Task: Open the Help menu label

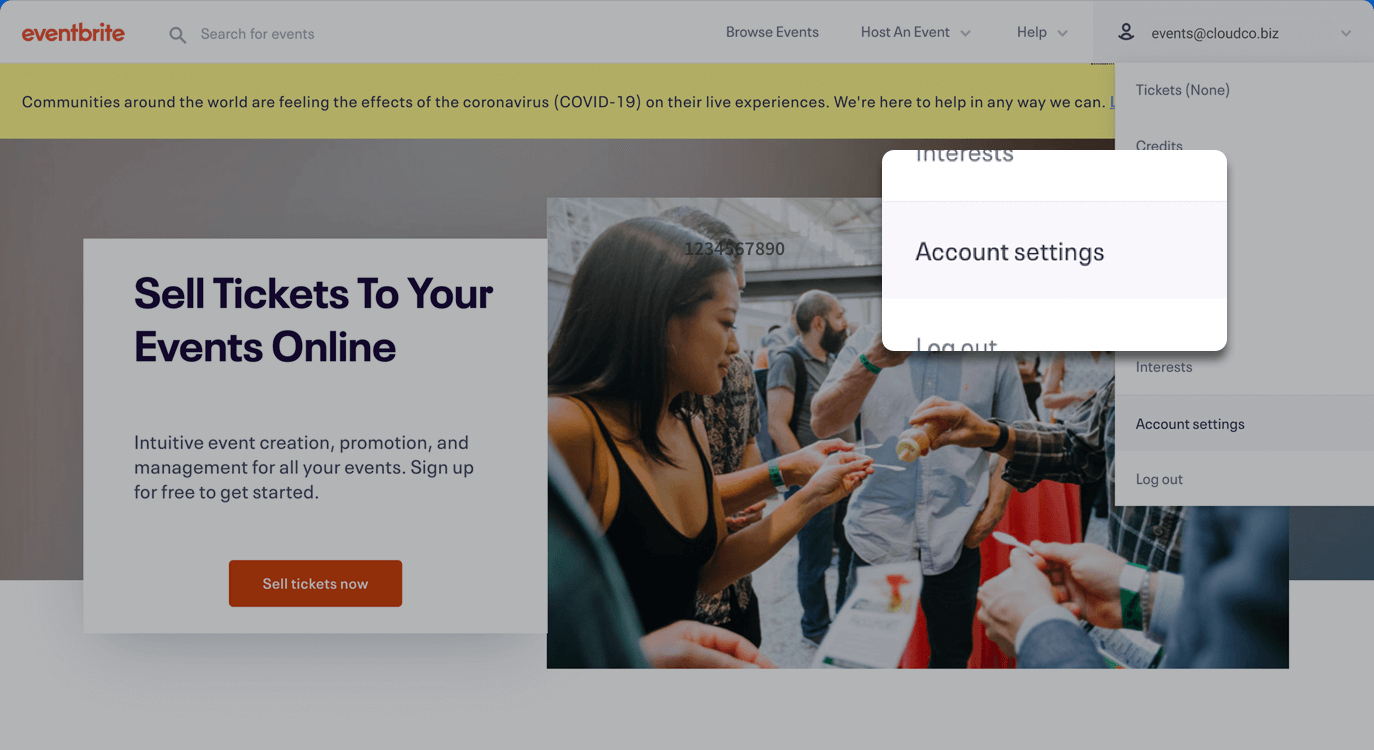Action: pyautogui.click(x=1032, y=32)
